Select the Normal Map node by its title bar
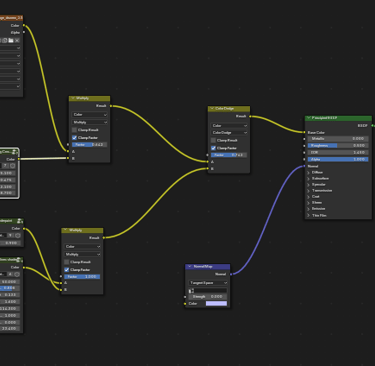This screenshot has height=366, width=375. tap(207, 266)
